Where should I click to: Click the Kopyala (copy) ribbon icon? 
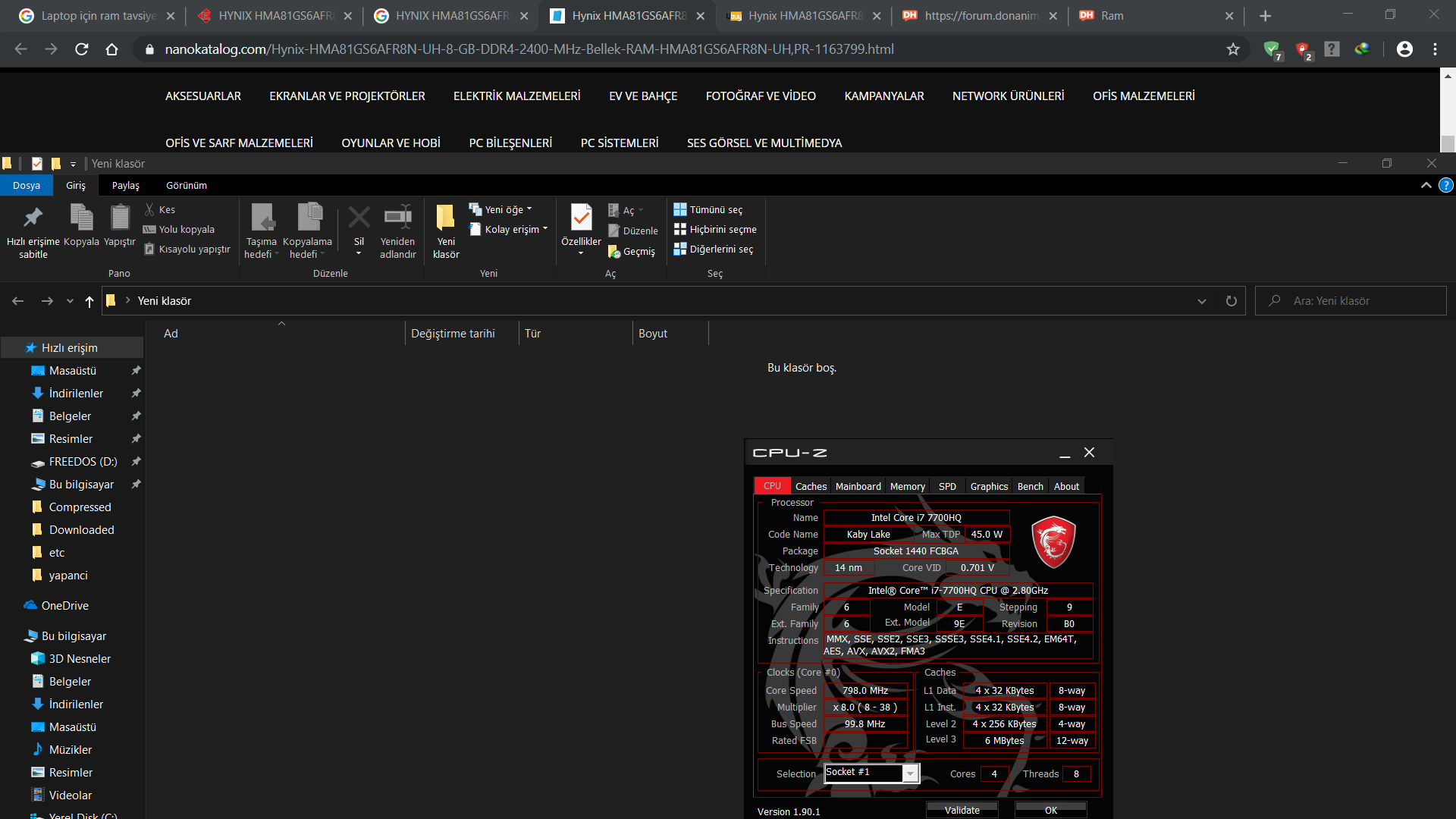[81, 218]
